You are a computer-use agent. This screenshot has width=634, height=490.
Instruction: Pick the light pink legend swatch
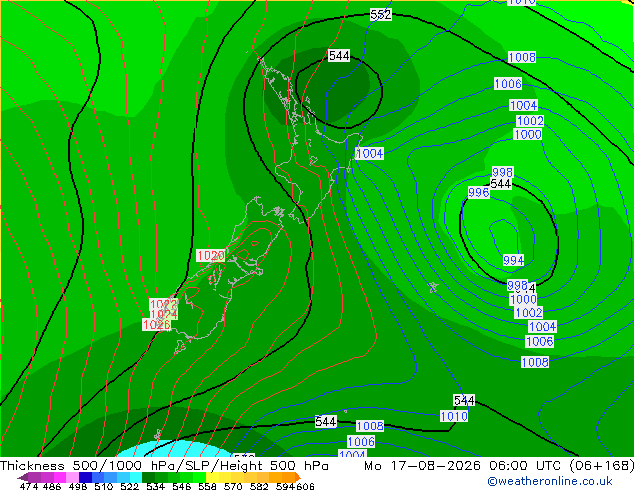(72, 477)
